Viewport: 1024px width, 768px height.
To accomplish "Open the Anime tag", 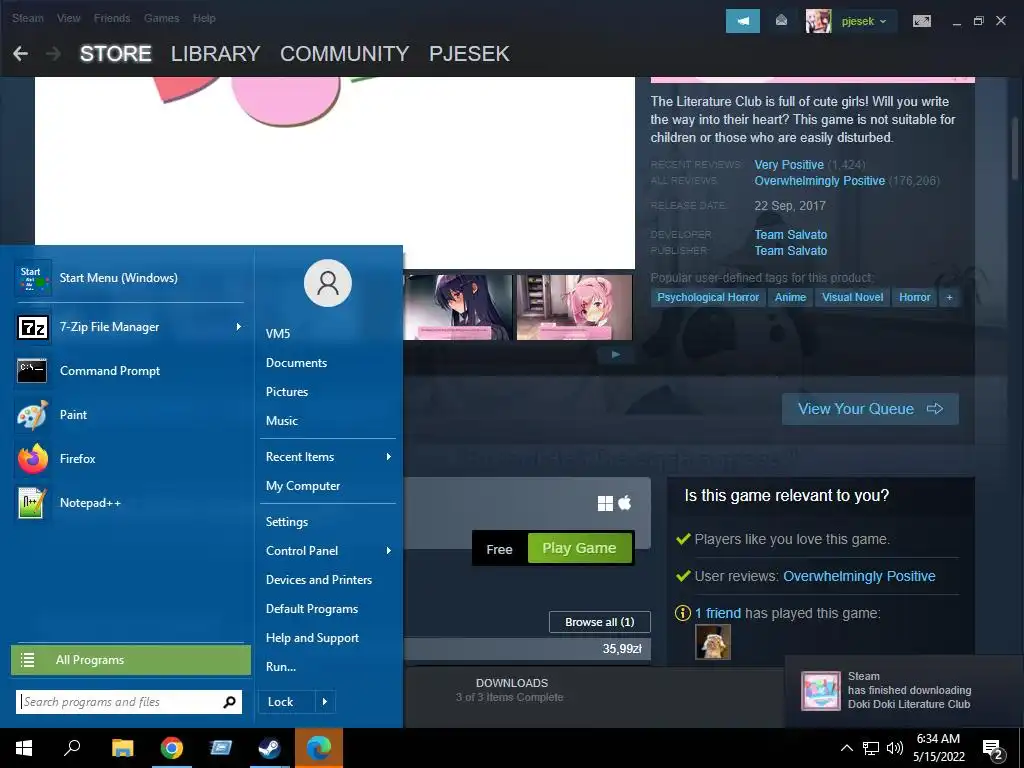I will [790, 297].
